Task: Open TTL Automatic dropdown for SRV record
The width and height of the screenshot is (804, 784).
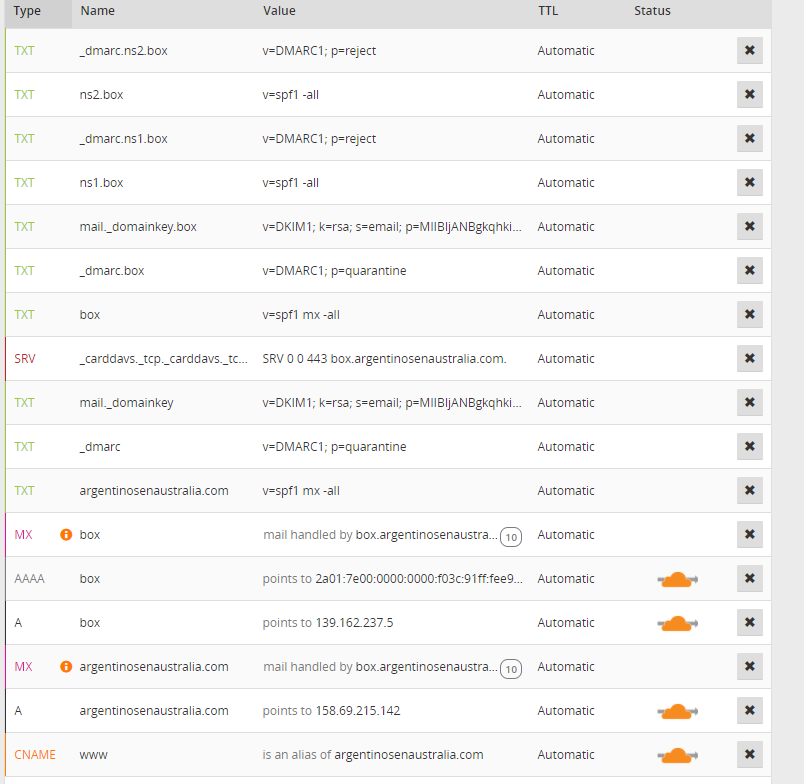Action: coord(566,358)
